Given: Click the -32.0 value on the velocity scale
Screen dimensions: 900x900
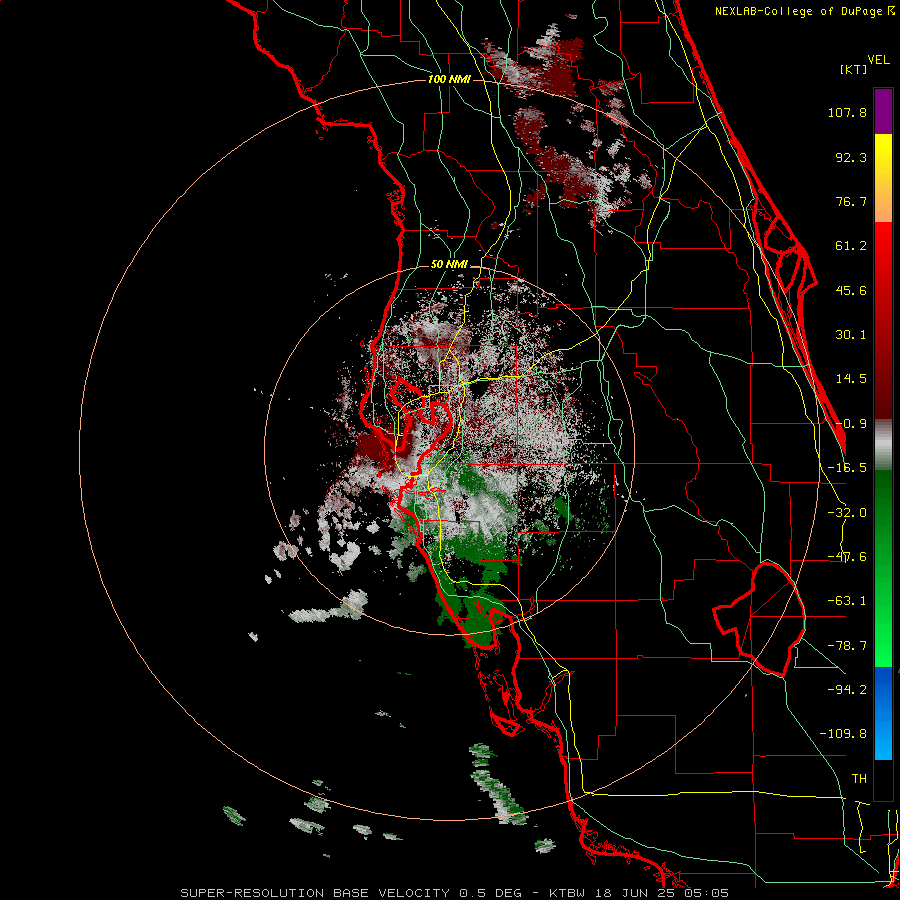Looking at the screenshot, I should tap(847, 513).
